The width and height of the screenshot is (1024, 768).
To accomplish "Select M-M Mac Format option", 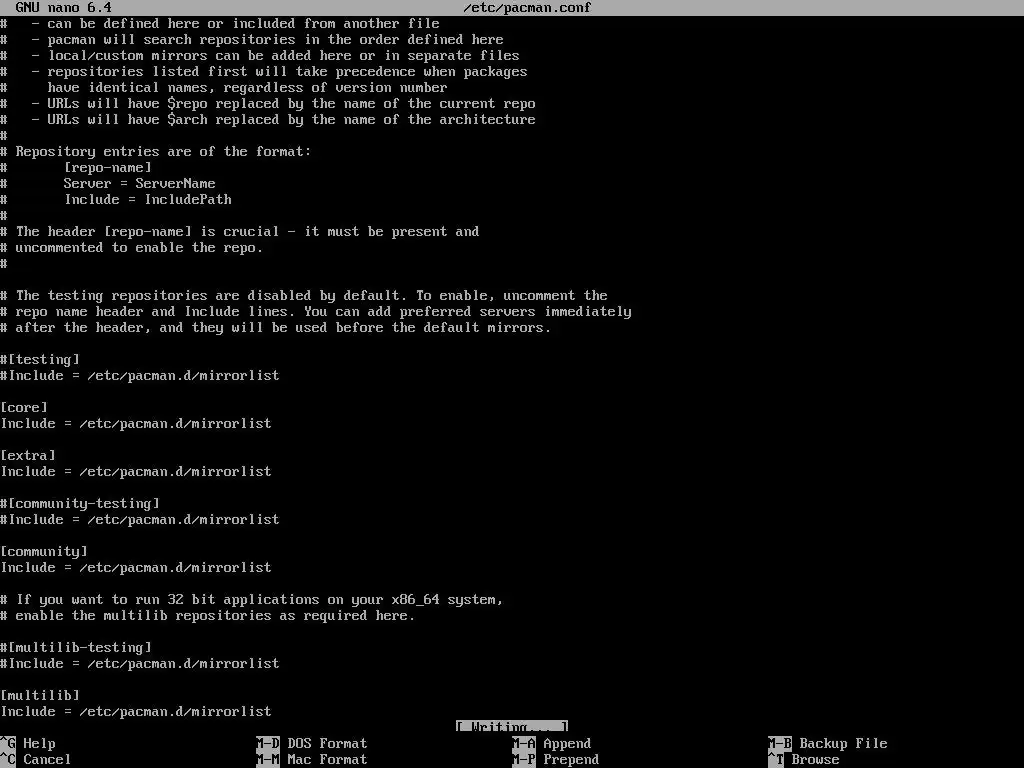I will (x=312, y=760).
